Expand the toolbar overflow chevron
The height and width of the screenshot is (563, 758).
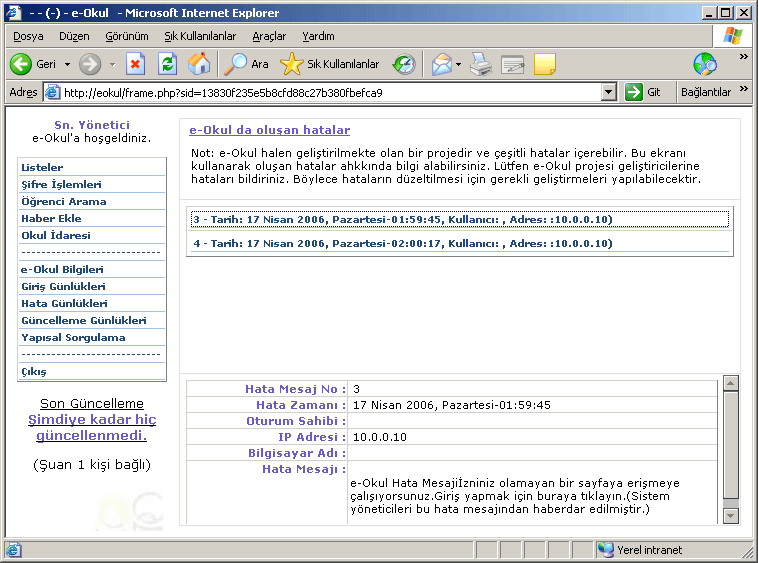tap(743, 57)
